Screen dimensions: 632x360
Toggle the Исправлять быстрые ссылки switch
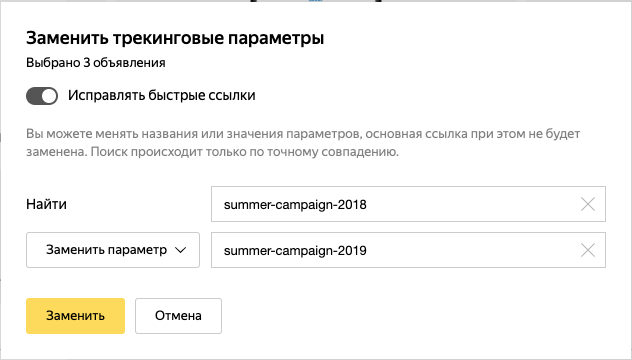pyautogui.click(x=42, y=96)
